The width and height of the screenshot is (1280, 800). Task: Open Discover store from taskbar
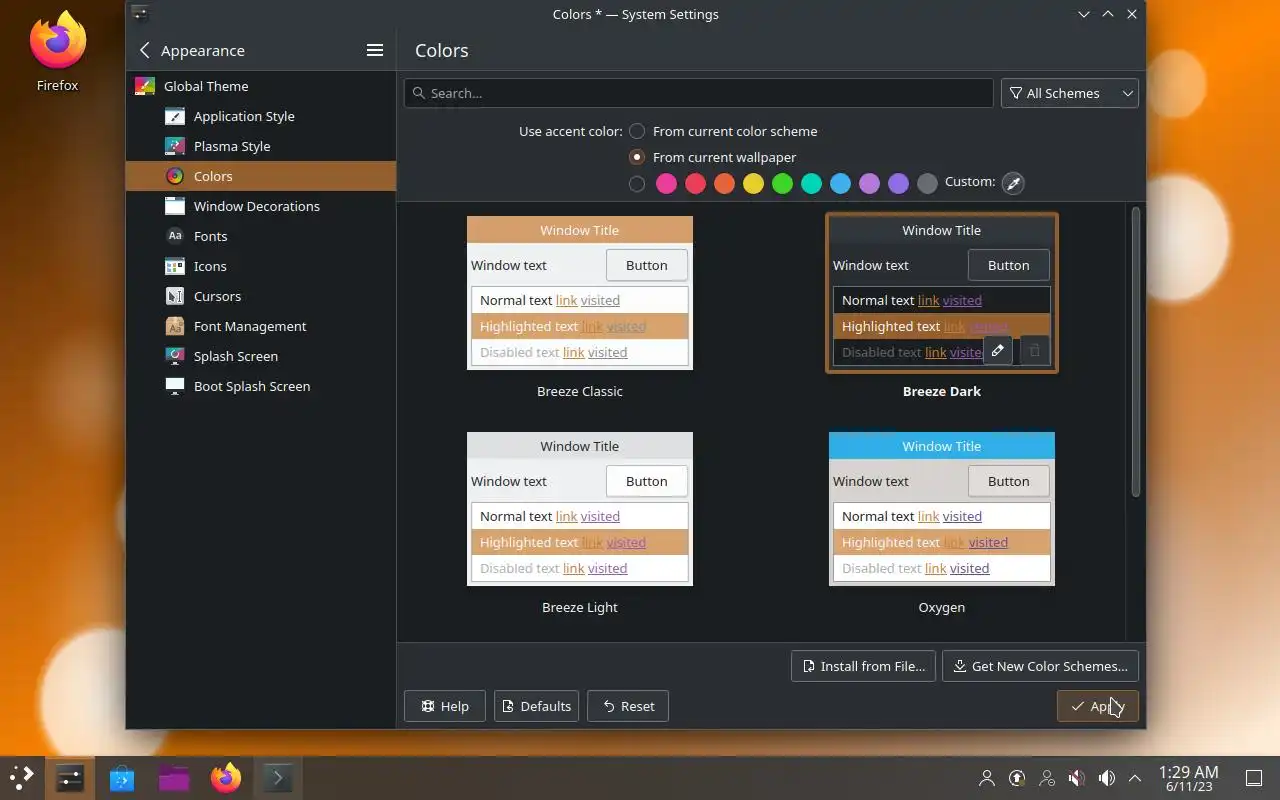(x=122, y=777)
